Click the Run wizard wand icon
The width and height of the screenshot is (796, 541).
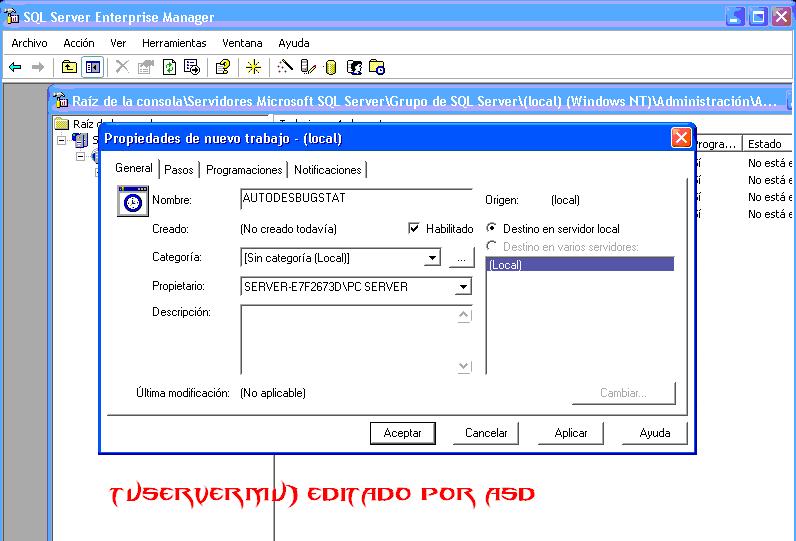(x=285, y=67)
